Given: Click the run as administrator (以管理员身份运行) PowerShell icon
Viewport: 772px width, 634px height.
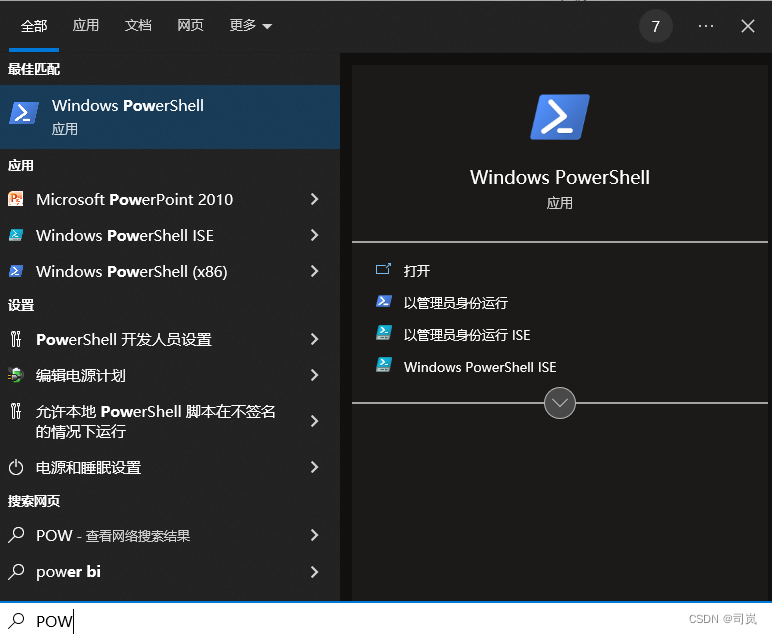Looking at the screenshot, I should click(384, 301).
